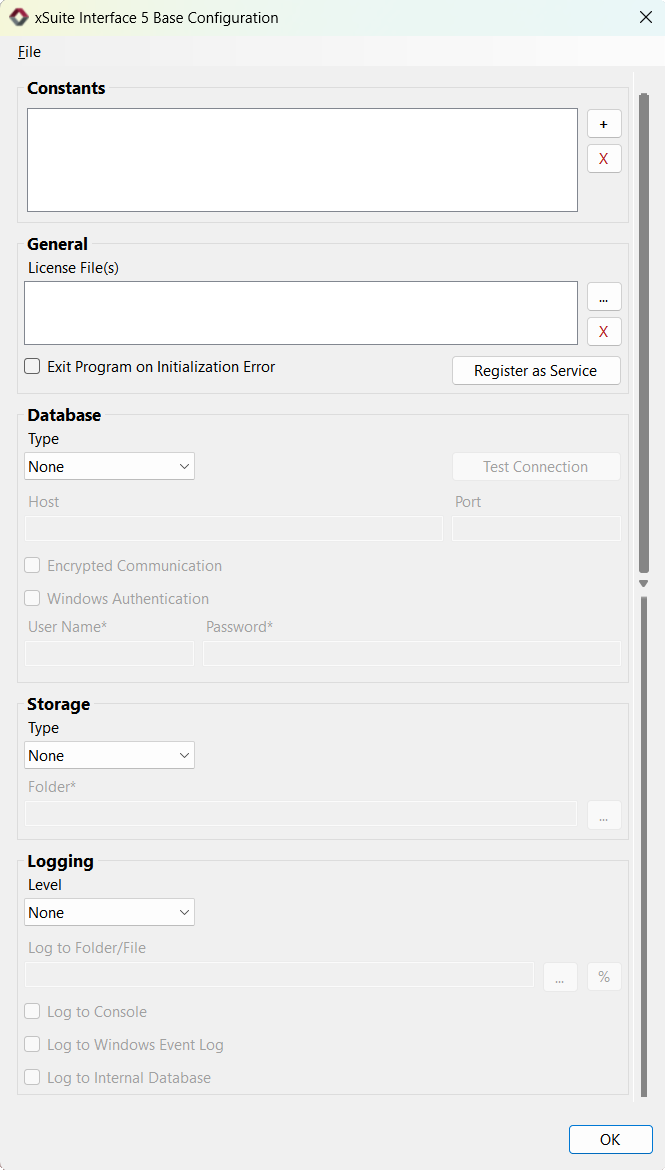The image size is (665, 1170).
Task: Open the File menu
Action: [29, 51]
